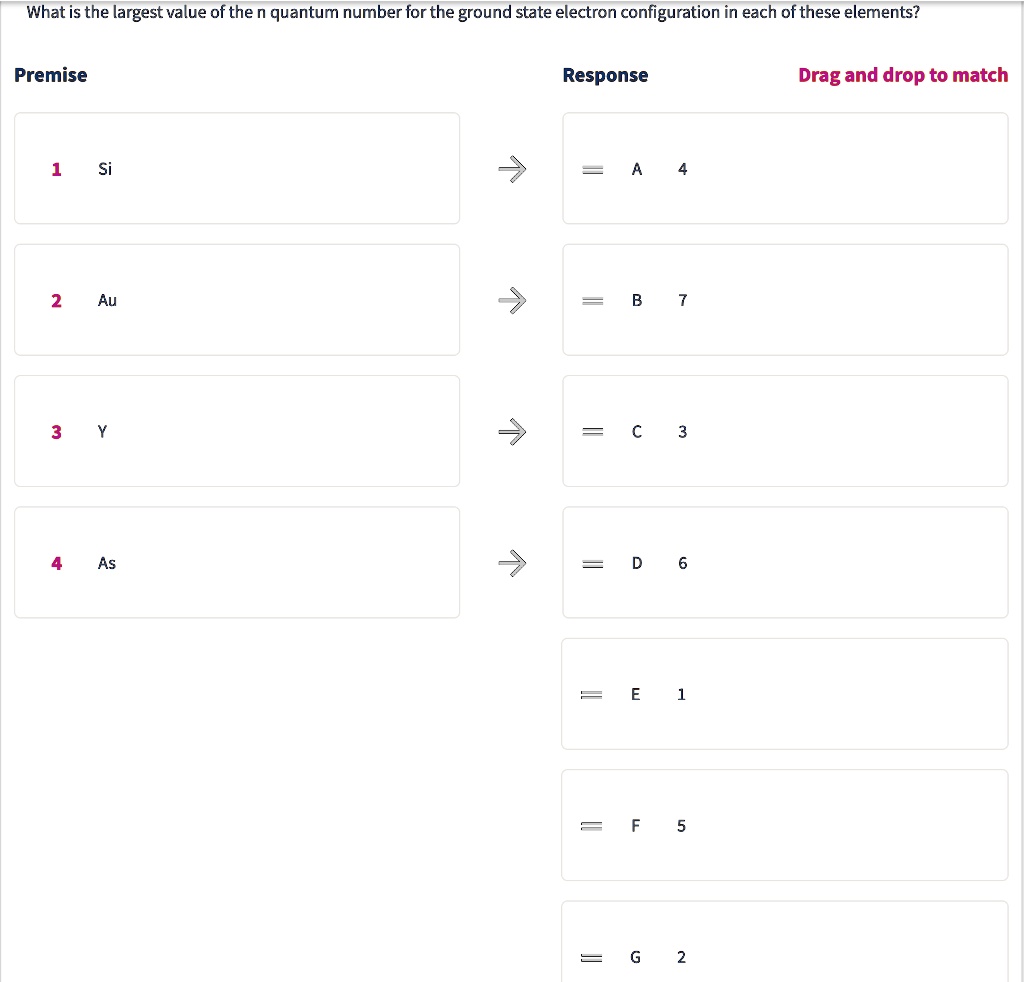Select response option D with value 6
This screenshot has width=1024, height=982.
click(785, 562)
